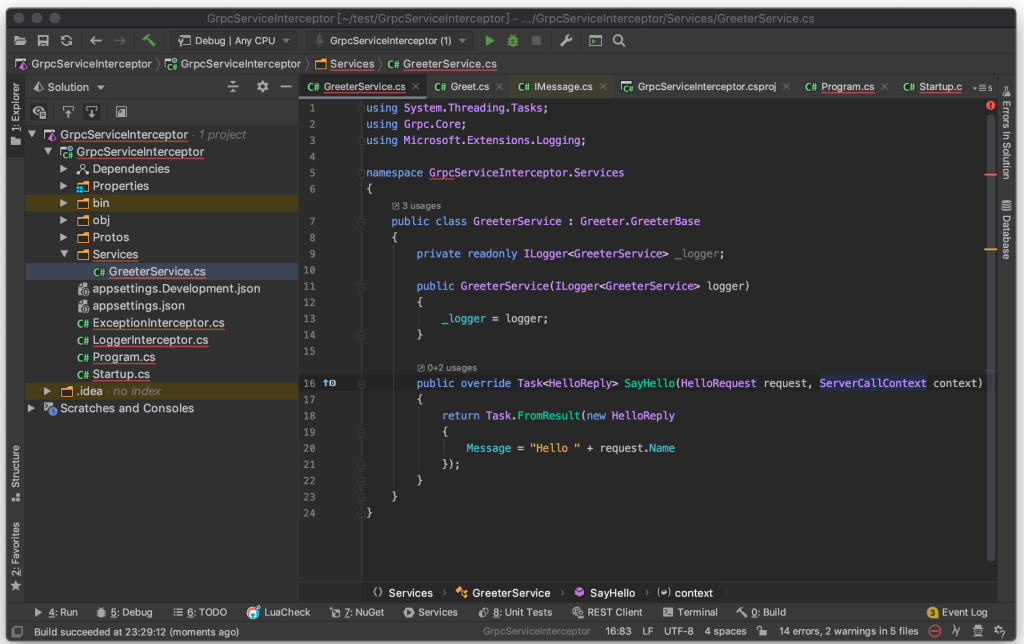Screen dimensions: 1024x644
Task: Open the 4: Run tool window
Action: 56,612
